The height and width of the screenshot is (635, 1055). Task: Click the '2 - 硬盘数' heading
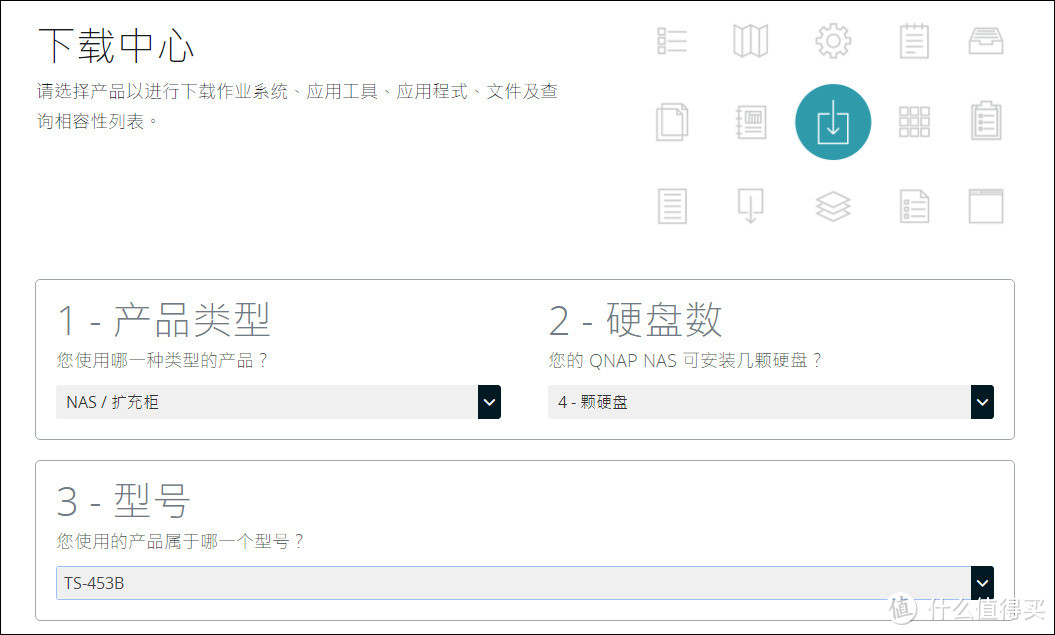click(x=636, y=320)
